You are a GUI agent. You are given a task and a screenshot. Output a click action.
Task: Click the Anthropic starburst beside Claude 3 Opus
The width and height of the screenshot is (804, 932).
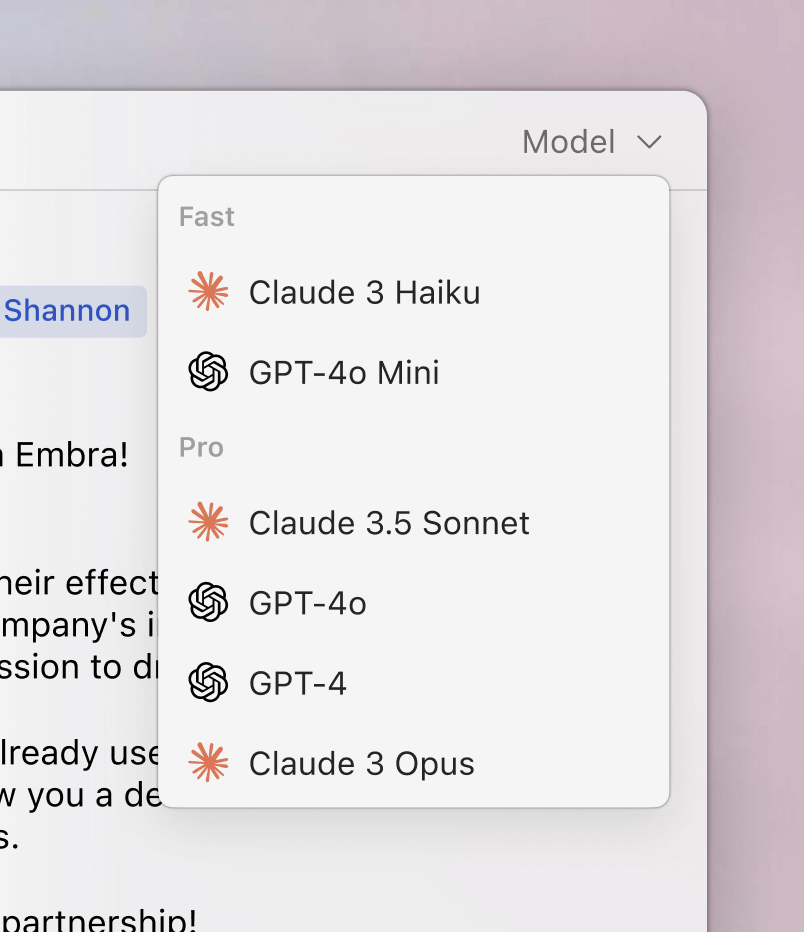tap(208, 763)
